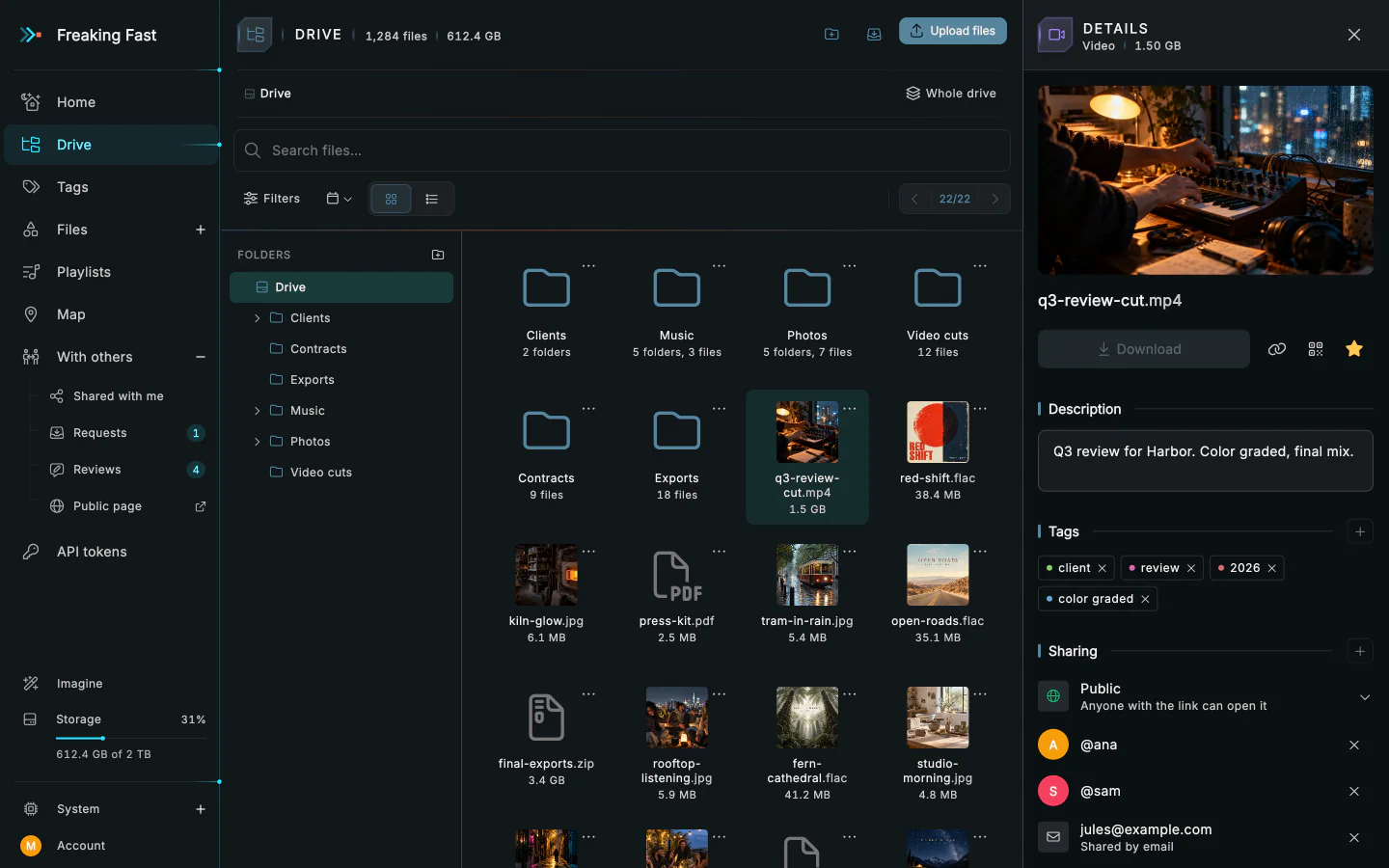The image size is (1389, 868).
Task: Open the q3-review-cut.mp4 video preview
Action: [x=1206, y=180]
